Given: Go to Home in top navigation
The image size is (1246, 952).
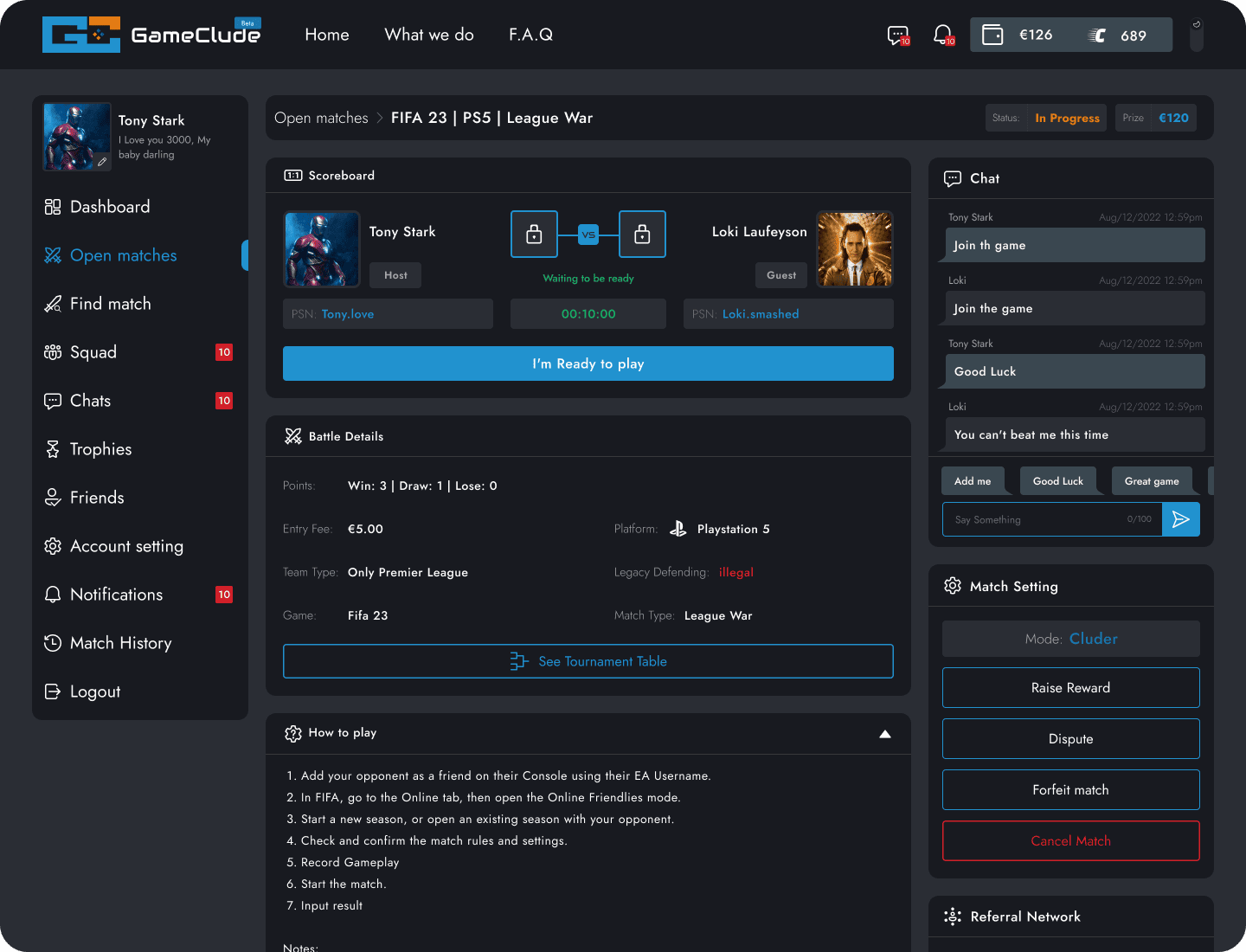Looking at the screenshot, I should tap(327, 35).
